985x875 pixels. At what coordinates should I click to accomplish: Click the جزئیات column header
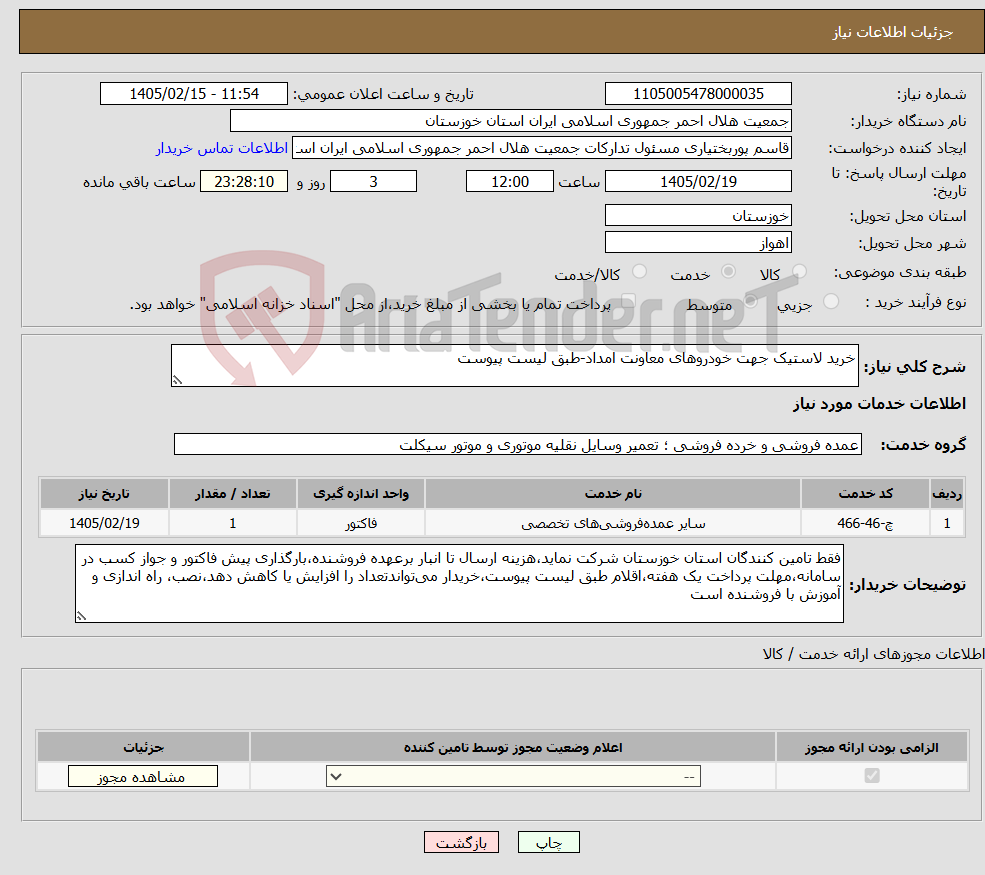pos(143,747)
